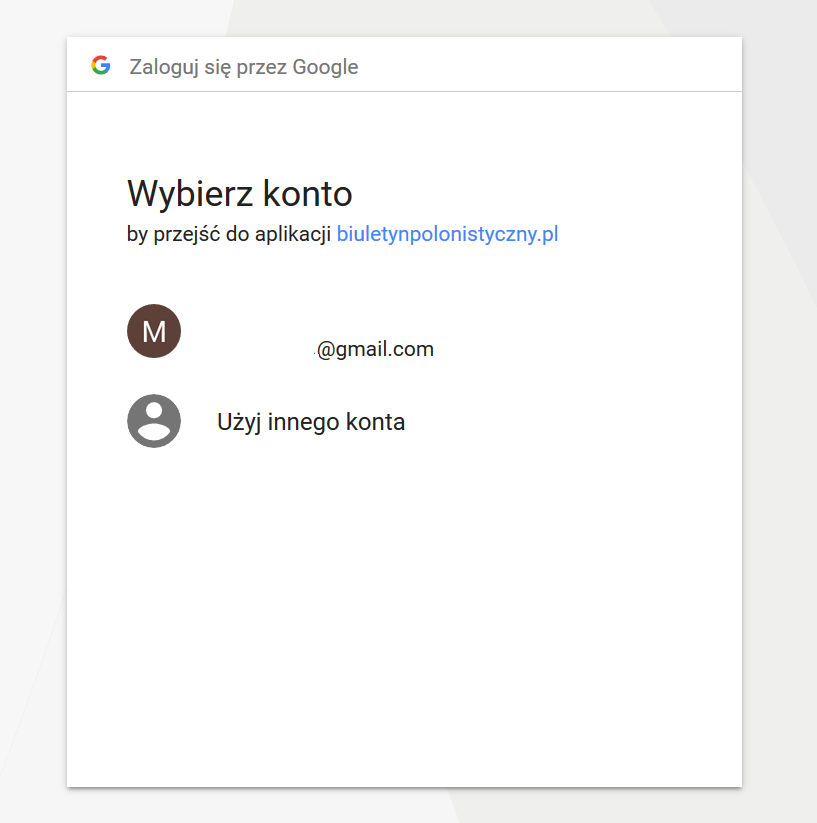
Task: Click the @gmail.com email address text
Action: click(375, 349)
